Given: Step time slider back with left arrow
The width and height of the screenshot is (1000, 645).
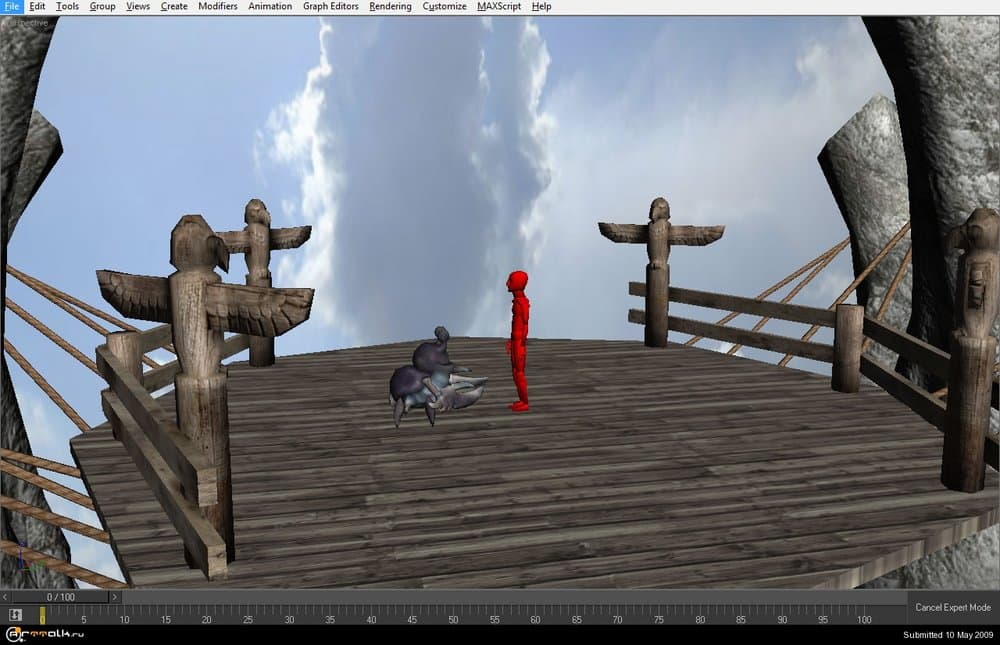Looking at the screenshot, I should point(5,597).
